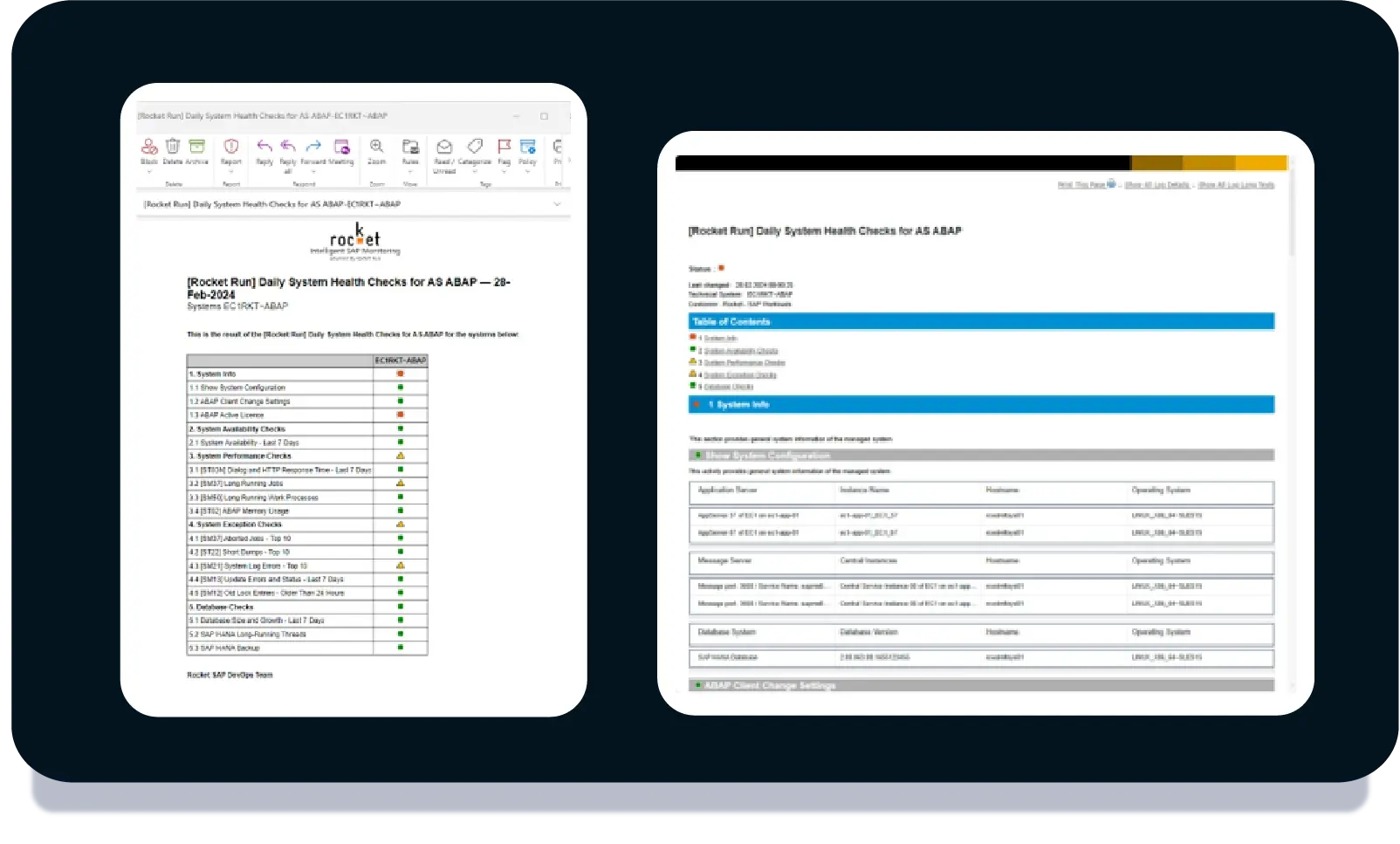Open dropdown arrow under Categorize
The height and width of the screenshot is (844, 1400).
click(x=475, y=172)
